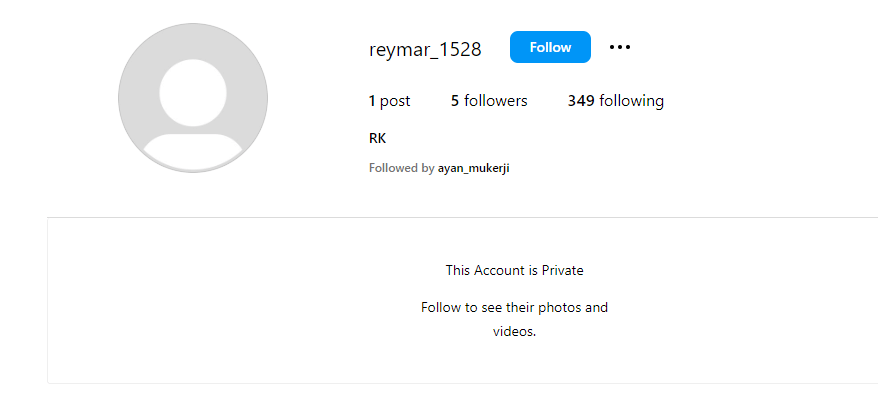This screenshot has width=878, height=417.
Task: Click the RK display name
Action: tap(377, 138)
